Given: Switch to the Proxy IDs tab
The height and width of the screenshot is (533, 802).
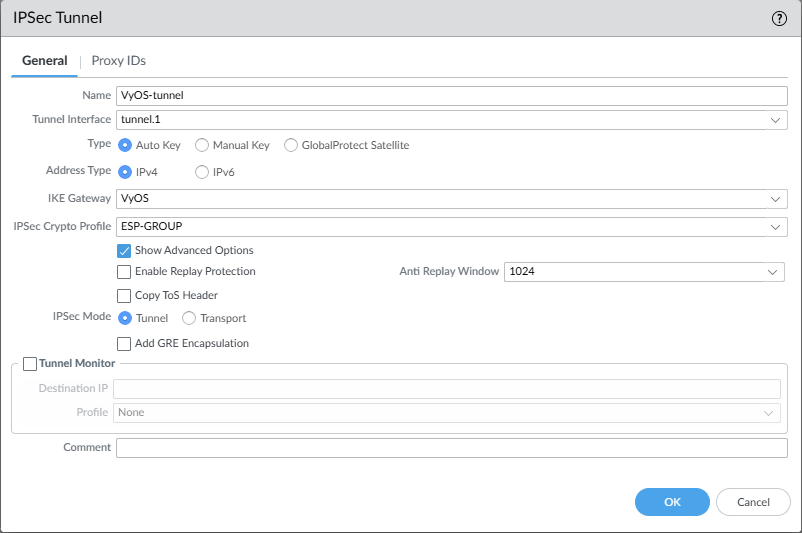Looking at the screenshot, I should (x=118, y=61).
